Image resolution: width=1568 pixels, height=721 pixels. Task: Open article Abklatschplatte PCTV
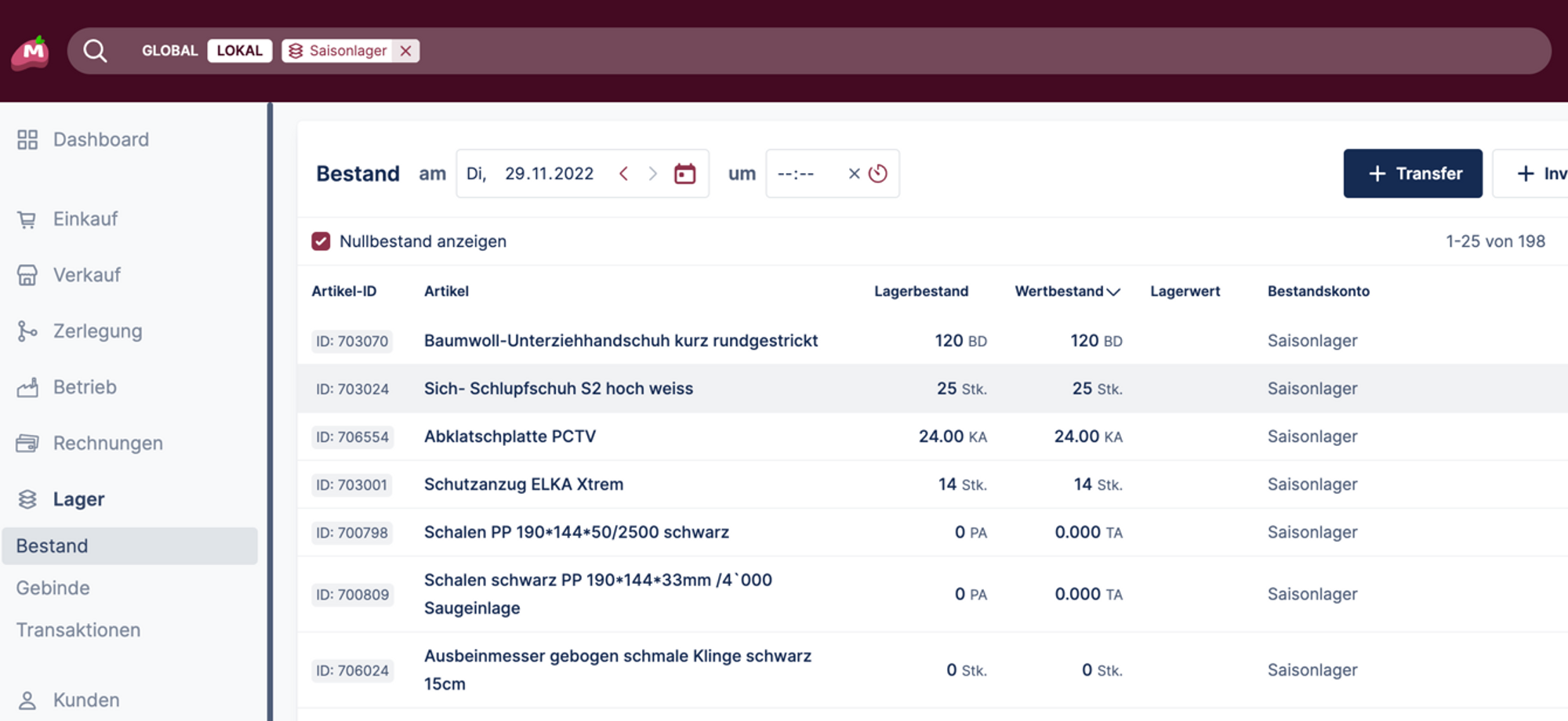pyautogui.click(x=510, y=437)
